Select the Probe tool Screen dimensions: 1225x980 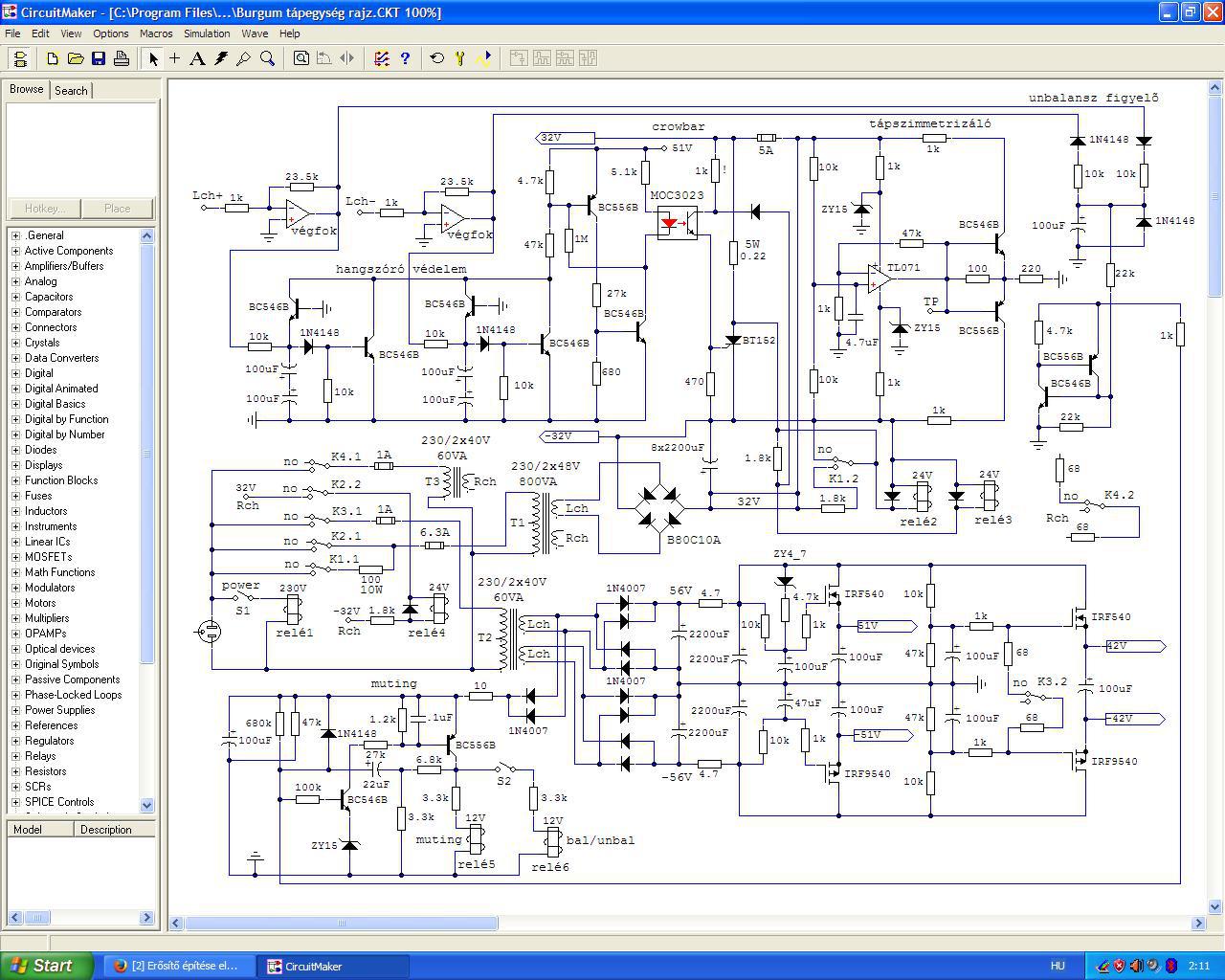click(x=244, y=58)
